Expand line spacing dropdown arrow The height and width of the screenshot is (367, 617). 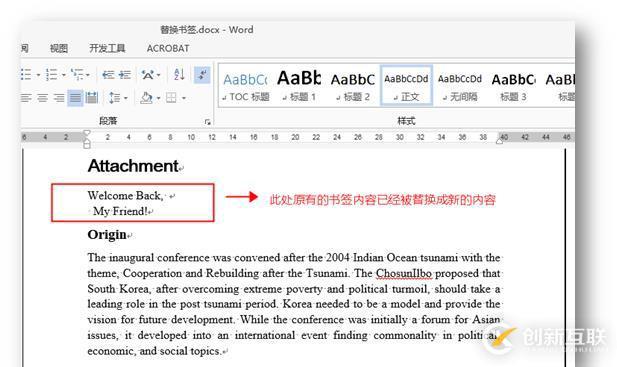pos(126,98)
